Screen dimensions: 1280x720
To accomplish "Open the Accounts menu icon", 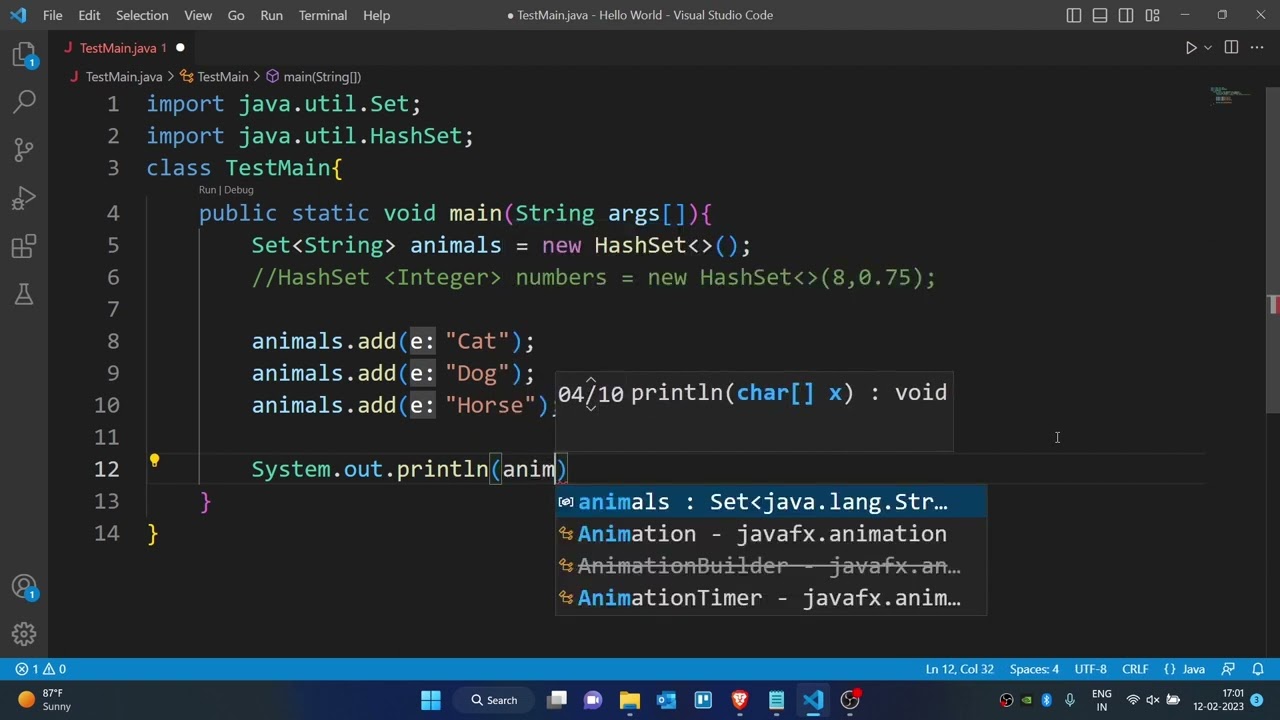I will coord(24,587).
